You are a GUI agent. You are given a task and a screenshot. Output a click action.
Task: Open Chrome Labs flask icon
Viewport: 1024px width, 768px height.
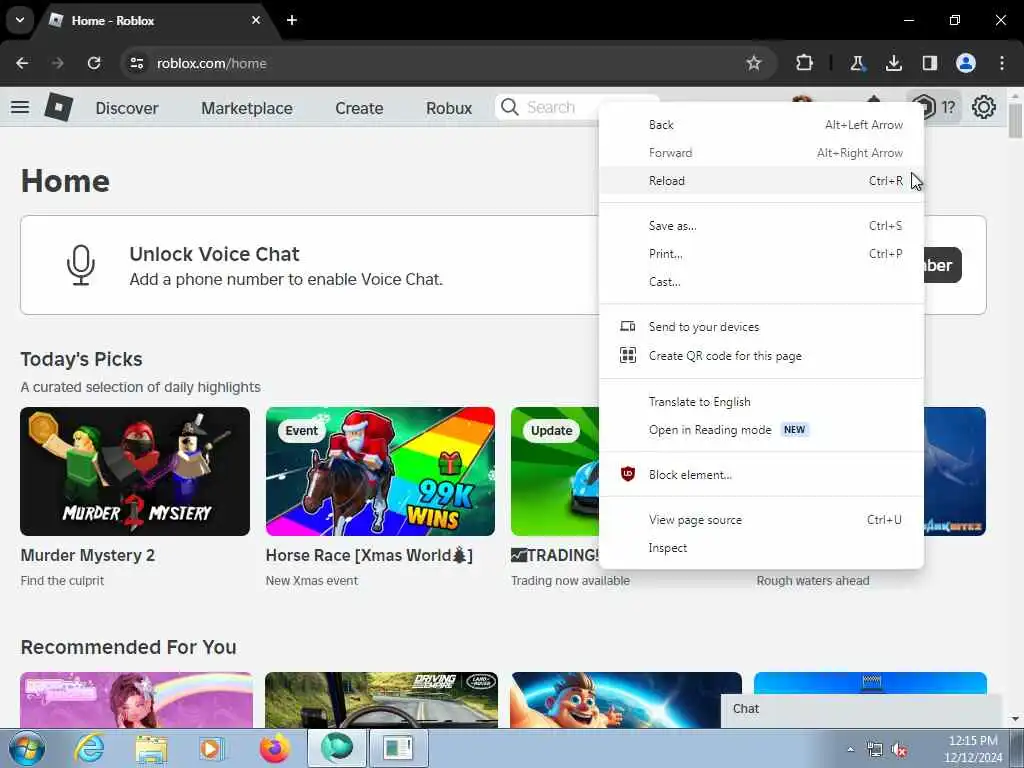pos(857,63)
